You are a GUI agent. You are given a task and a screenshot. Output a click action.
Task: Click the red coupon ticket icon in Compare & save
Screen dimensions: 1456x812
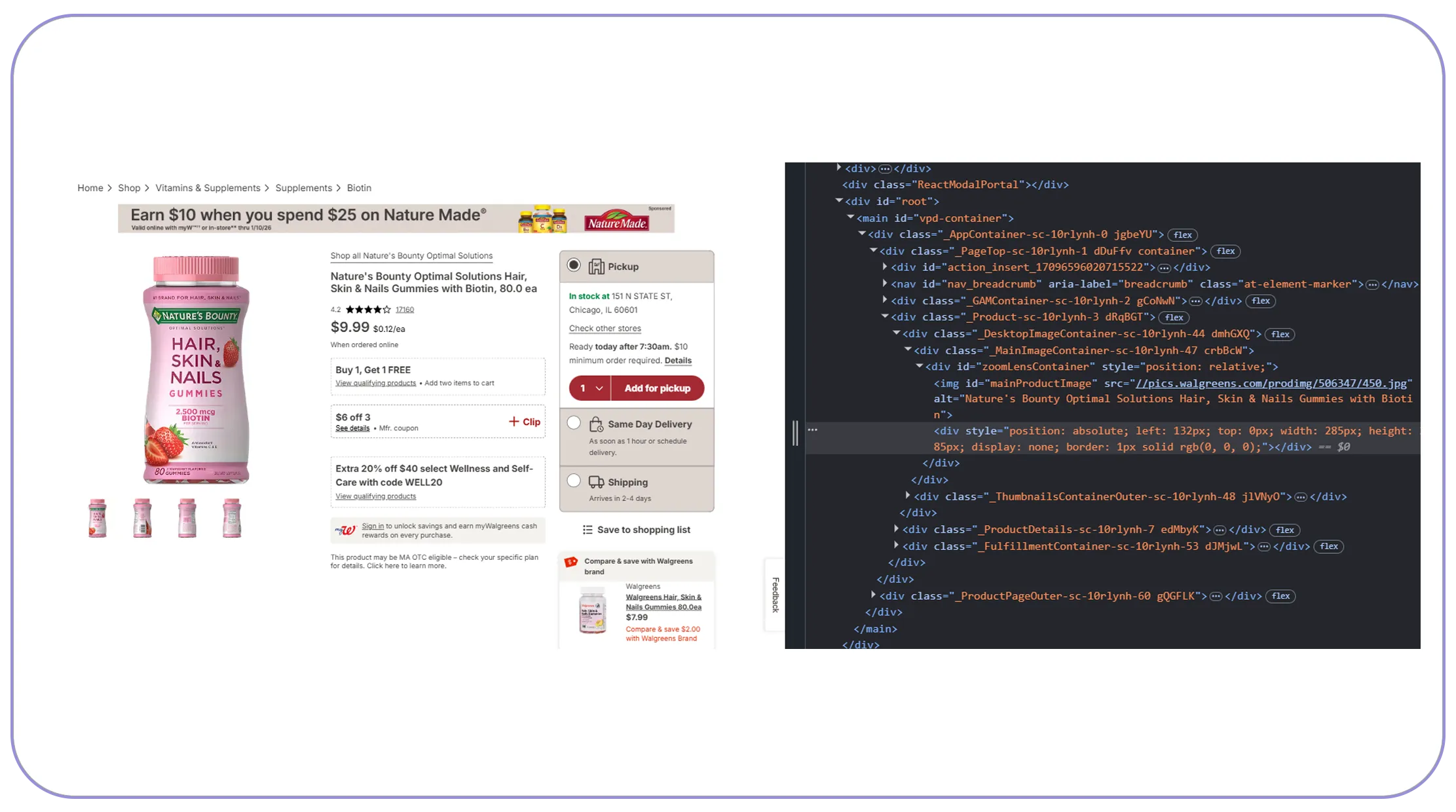coord(571,562)
